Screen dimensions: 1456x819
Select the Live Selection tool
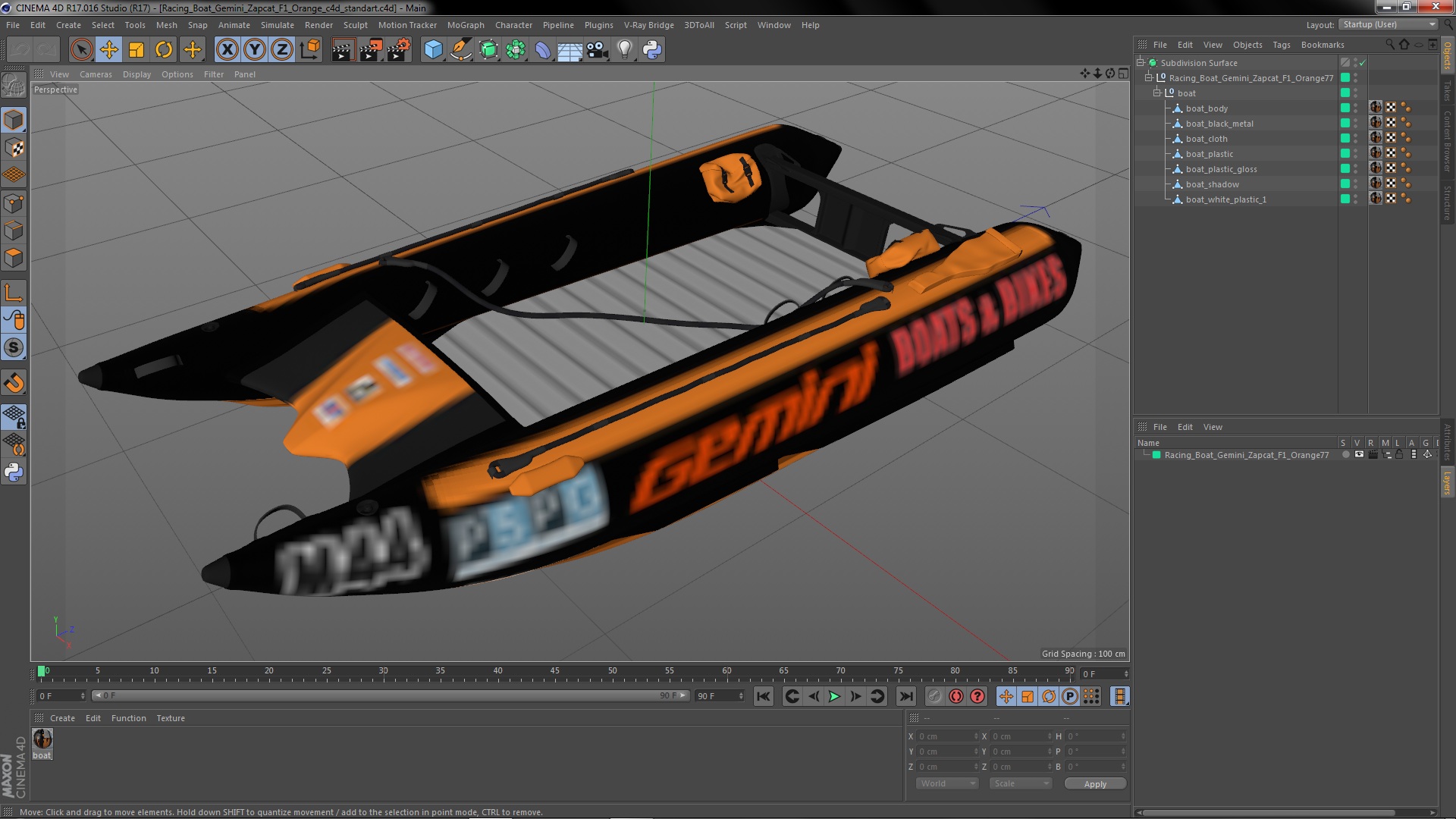coord(81,50)
